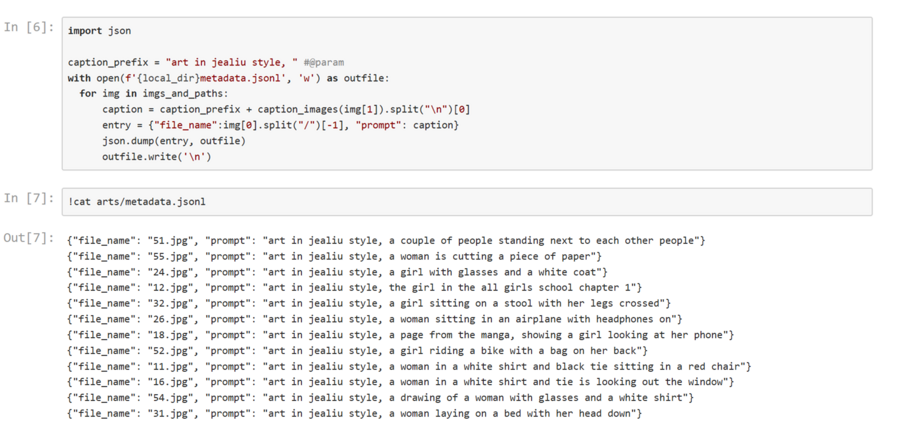Click the In [6] cell prompt
This screenshot has width=900, height=422.
(27, 27)
